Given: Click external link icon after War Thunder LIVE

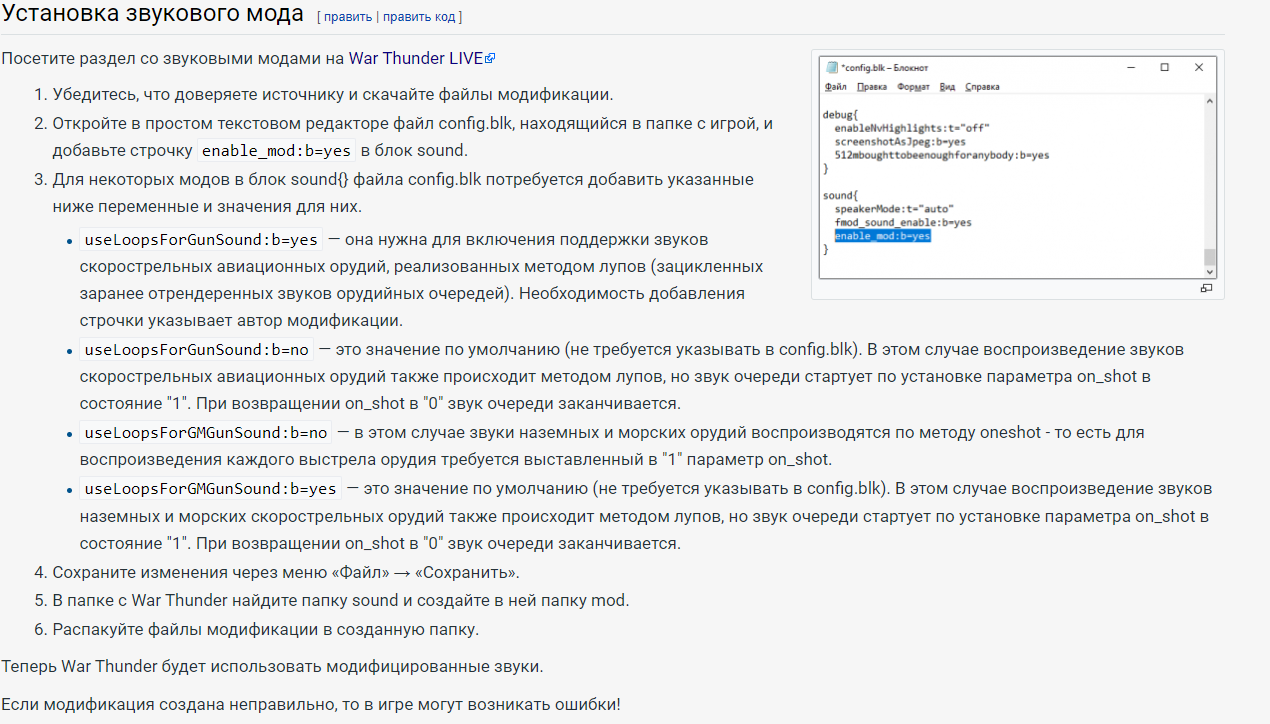Looking at the screenshot, I should click(x=490, y=59).
